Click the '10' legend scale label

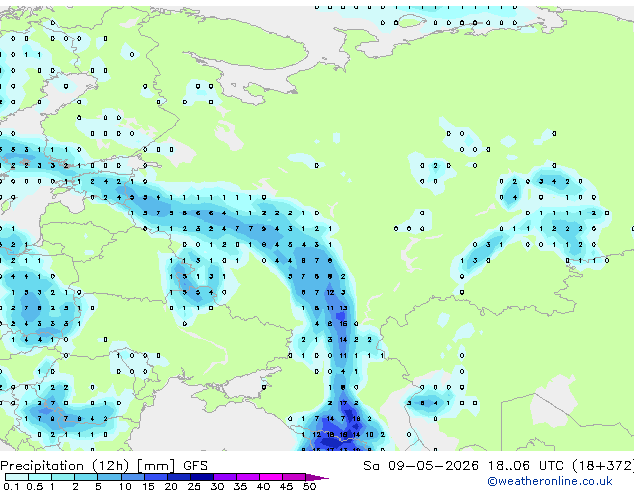[x=125, y=486]
